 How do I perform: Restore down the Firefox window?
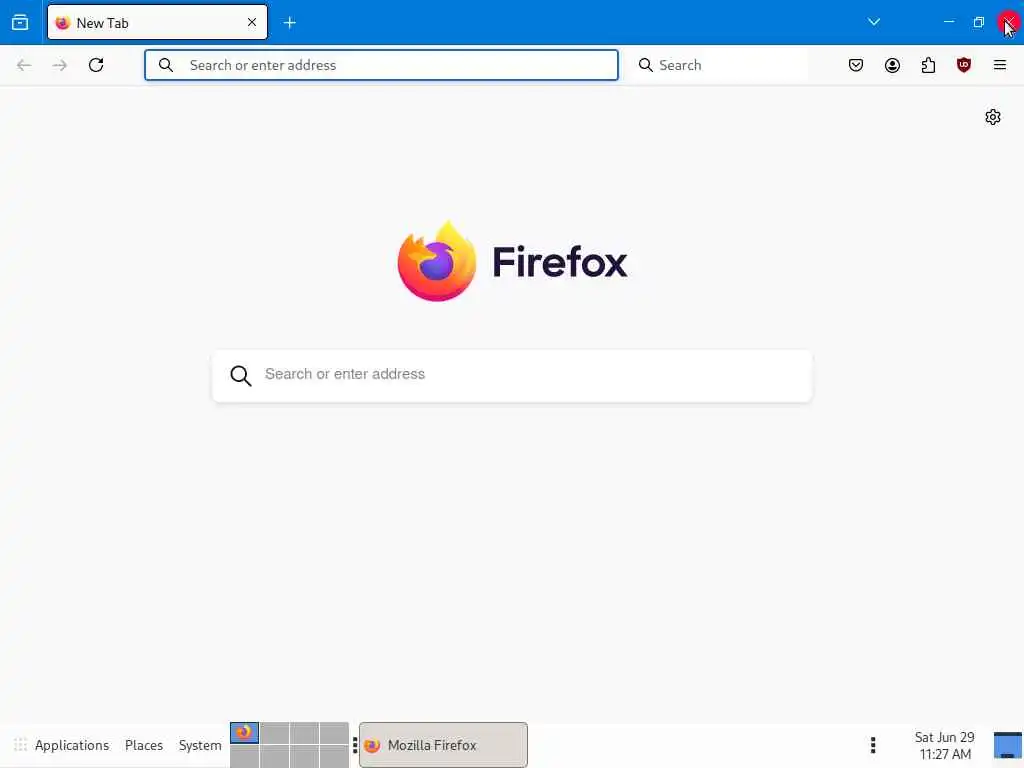click(978, 22)
